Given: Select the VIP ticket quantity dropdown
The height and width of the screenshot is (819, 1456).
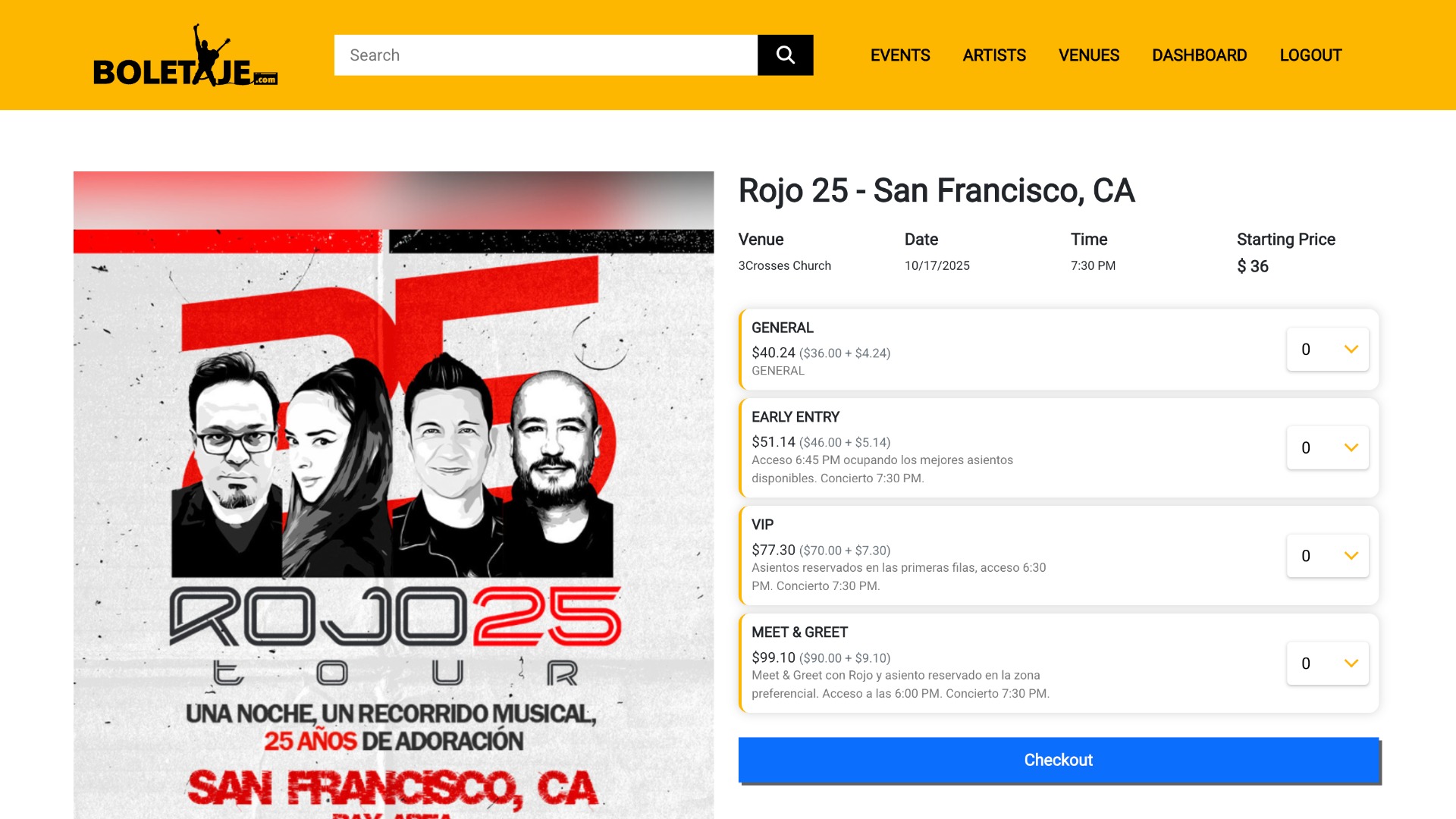Looking at the screenshot, I should (x=1327, y=556).
